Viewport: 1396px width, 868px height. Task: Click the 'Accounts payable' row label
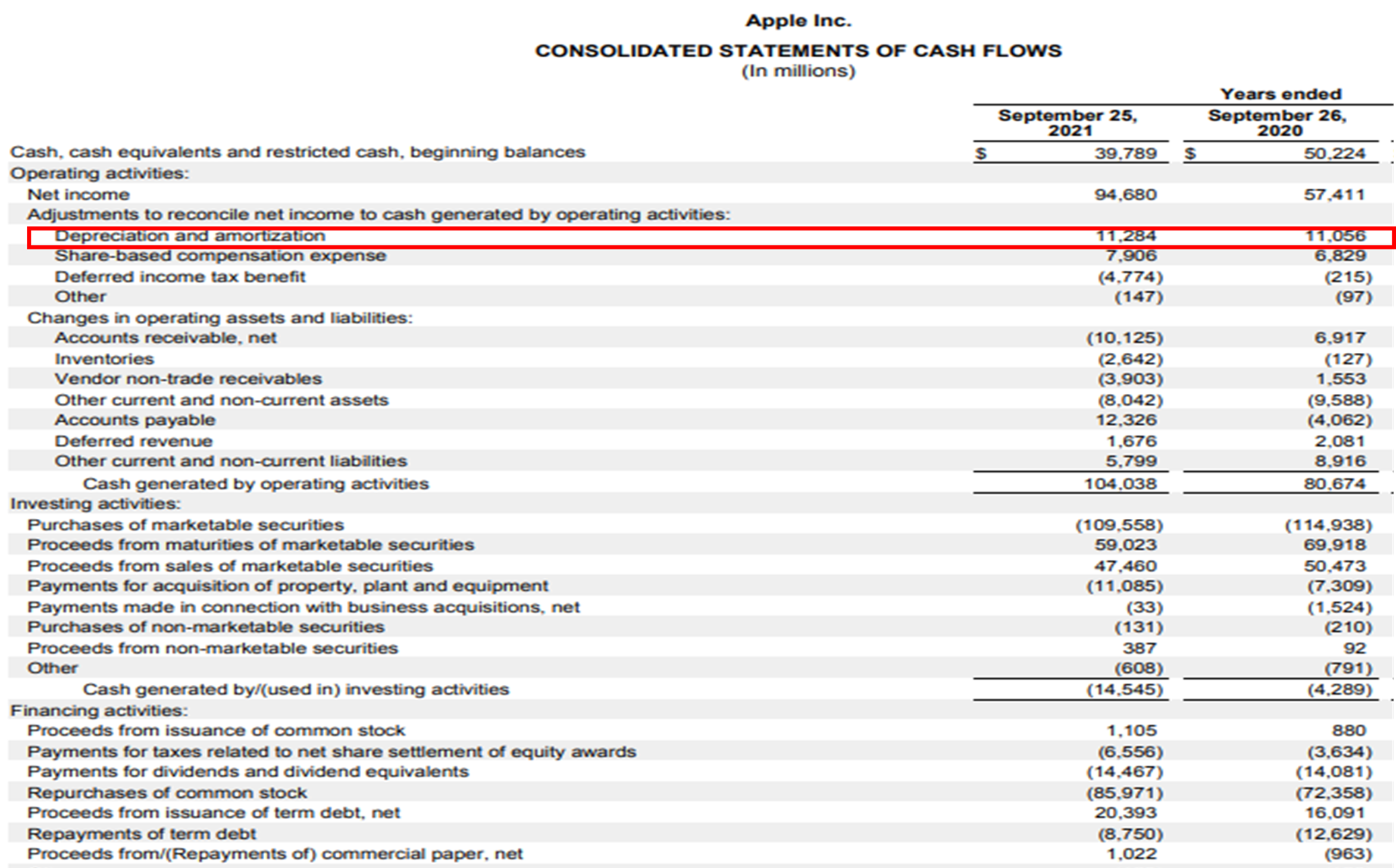(135, 420)
